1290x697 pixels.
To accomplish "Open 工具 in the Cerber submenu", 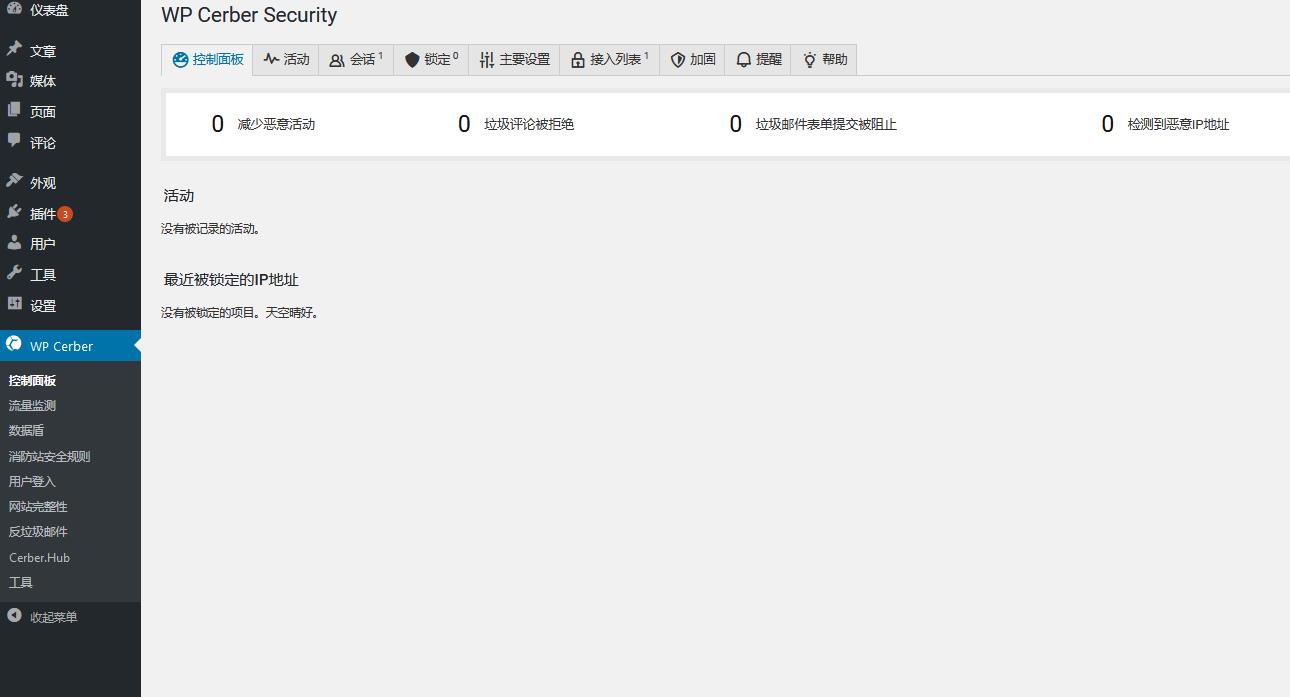I will (x=20, y=582).
